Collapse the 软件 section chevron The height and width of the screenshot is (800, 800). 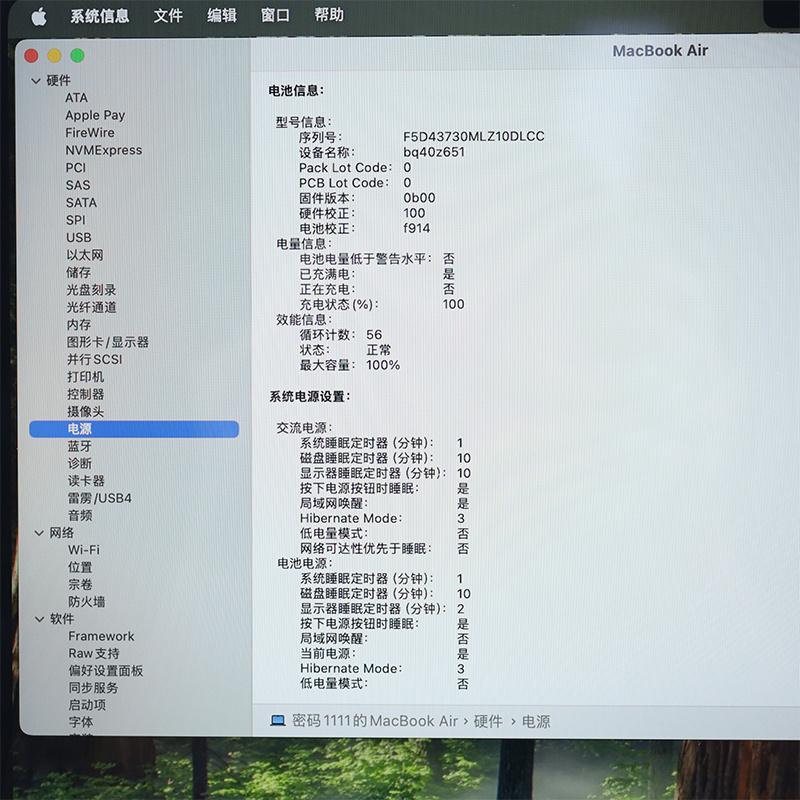(x=39, y=619)
